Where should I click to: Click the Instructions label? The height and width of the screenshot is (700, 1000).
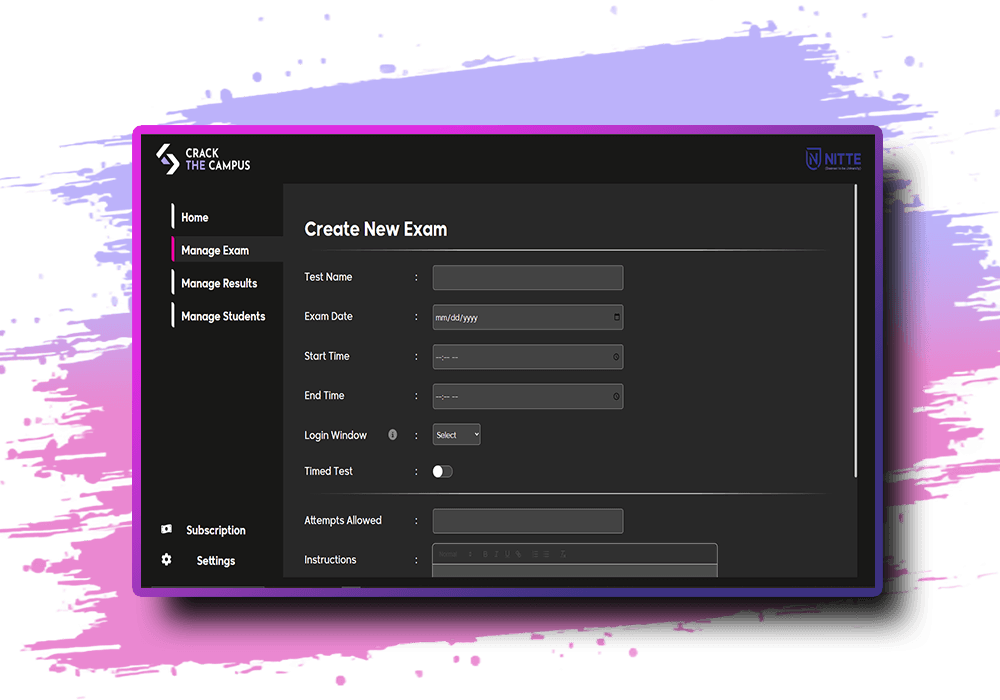pos(330,560)
